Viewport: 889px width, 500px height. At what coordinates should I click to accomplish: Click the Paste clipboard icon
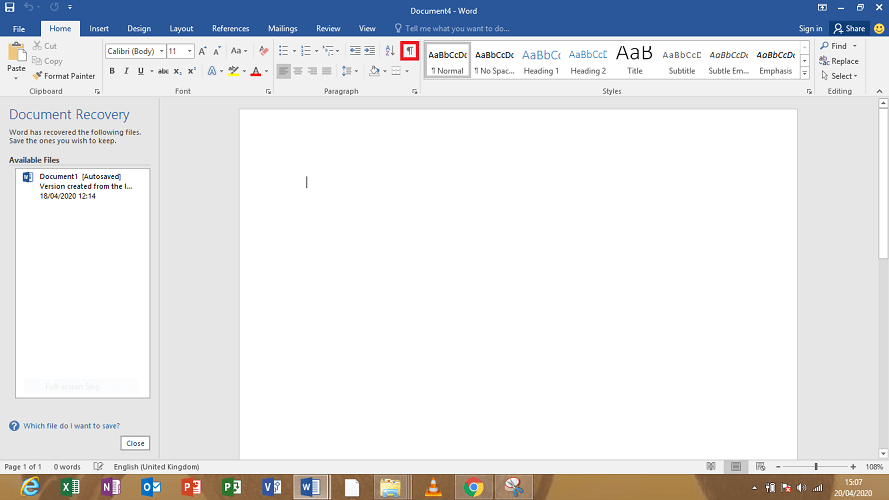[x=16, y=52]
